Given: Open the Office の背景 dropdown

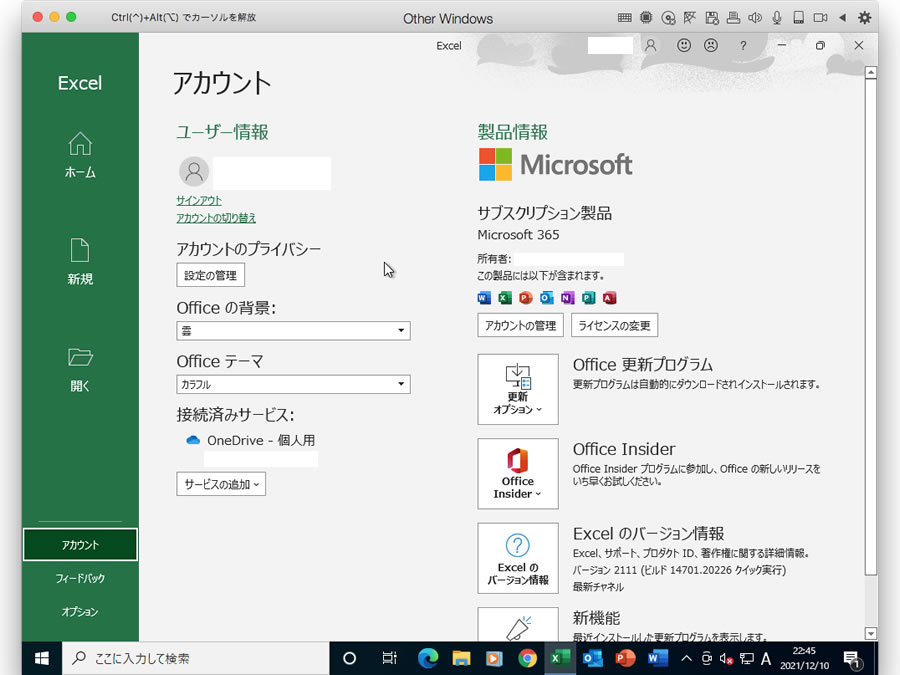Looking at the screenshot, I should click(x=293, y=331).
